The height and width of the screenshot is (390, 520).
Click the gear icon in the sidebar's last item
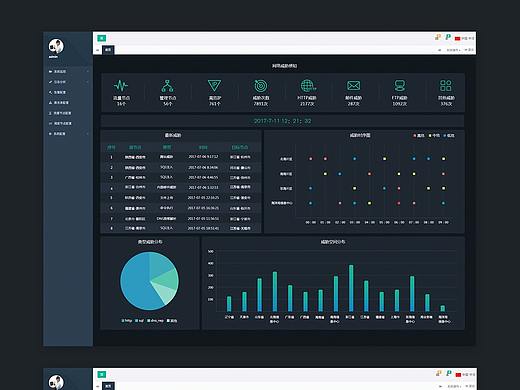coord(51,134)
